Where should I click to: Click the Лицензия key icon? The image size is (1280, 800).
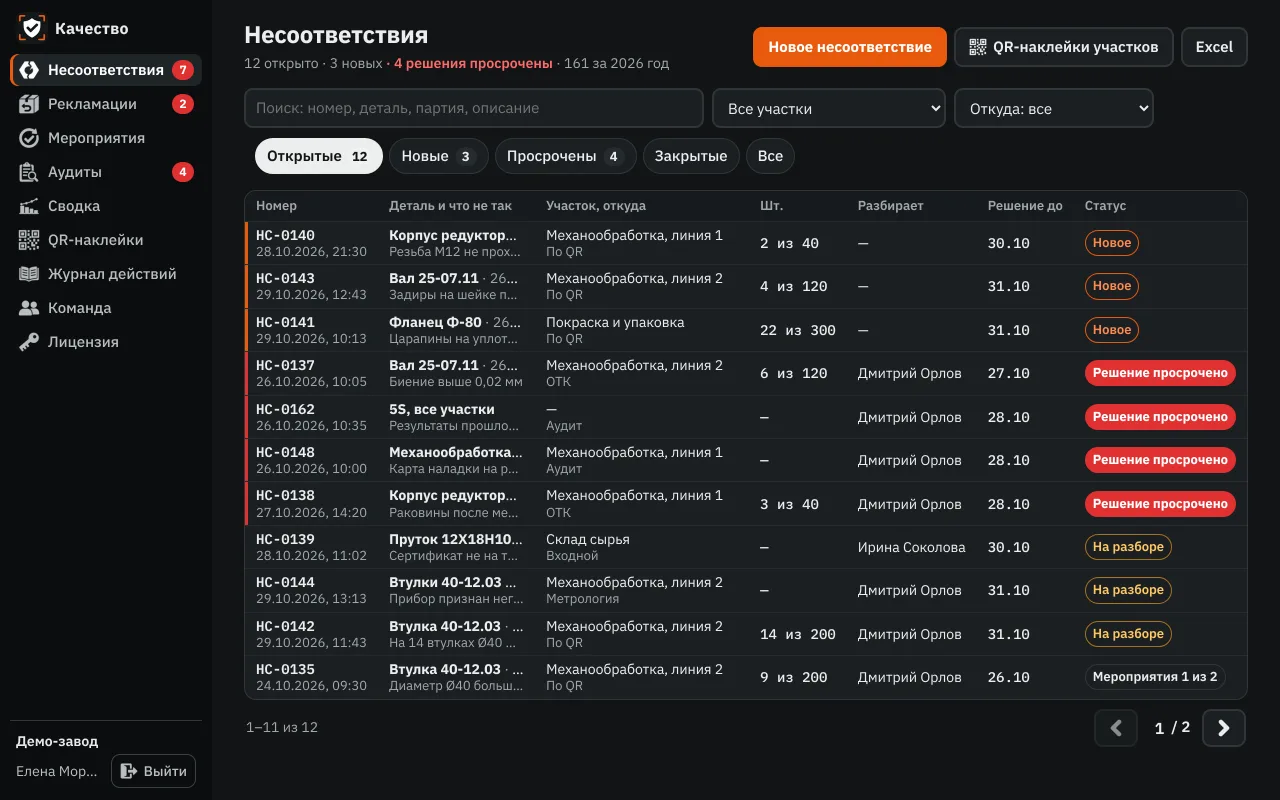coord(29,342)
